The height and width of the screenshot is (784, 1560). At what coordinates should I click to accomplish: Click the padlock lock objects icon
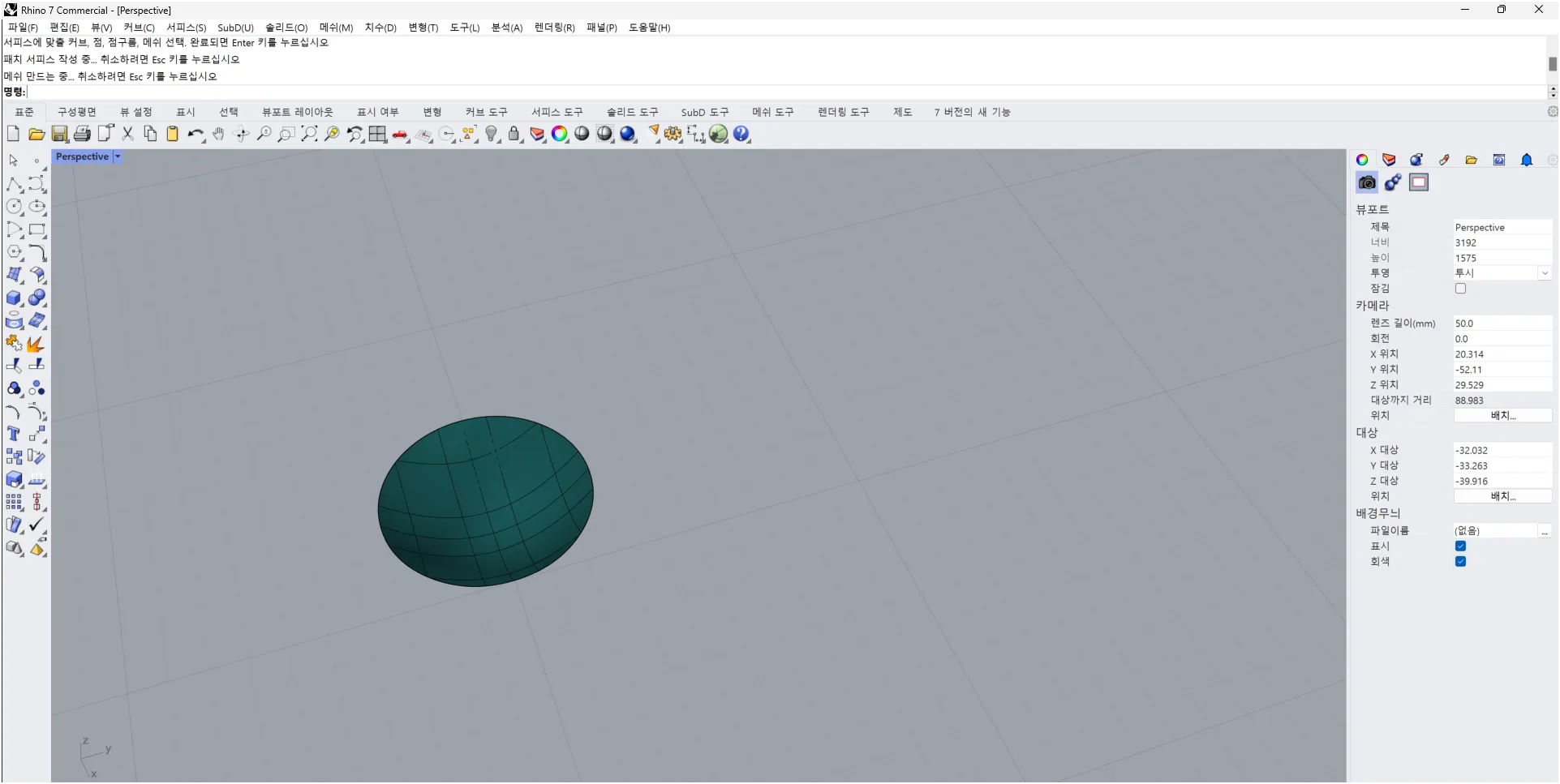(514, 134)
